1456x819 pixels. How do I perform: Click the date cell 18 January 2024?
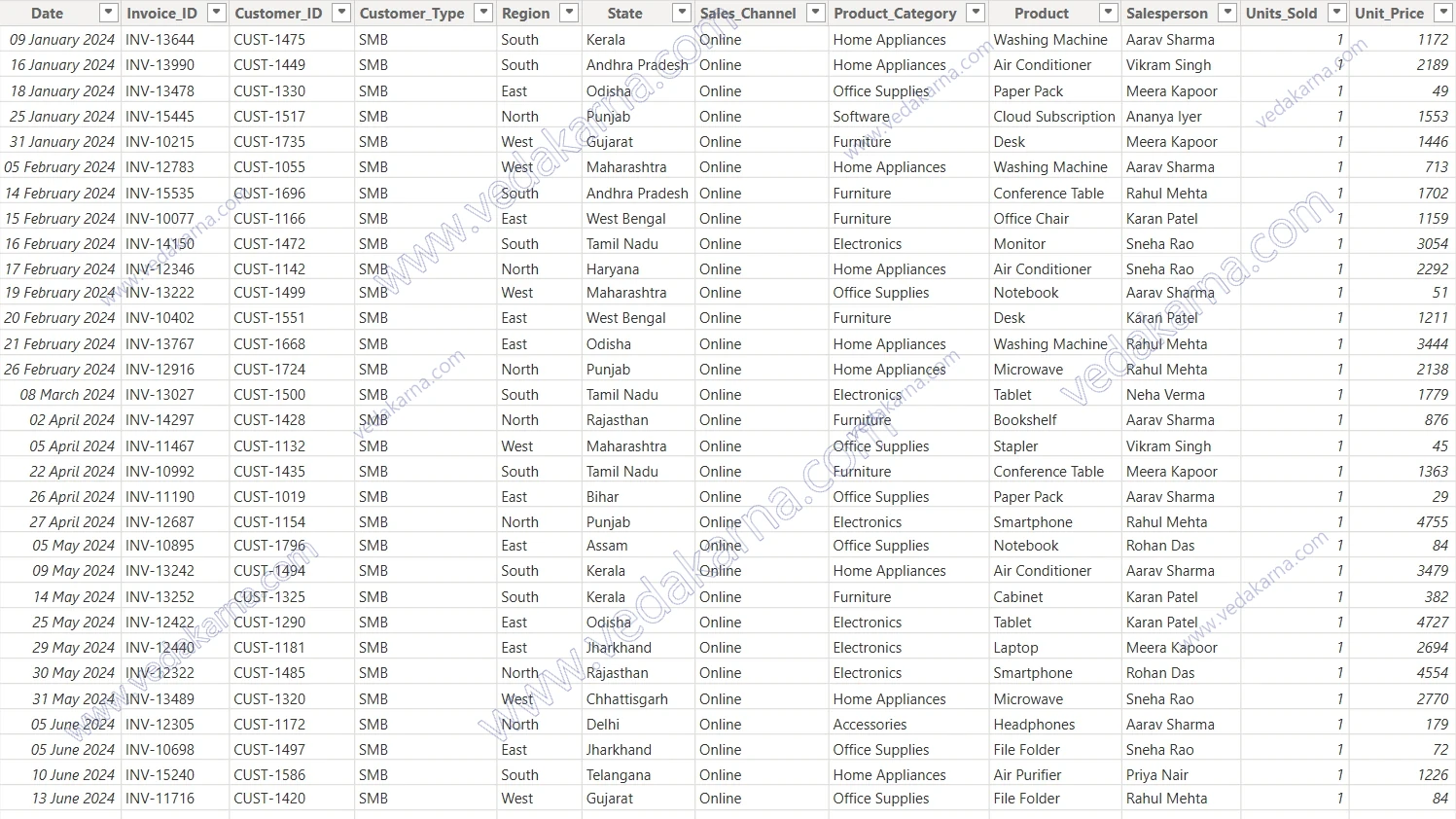62,91
